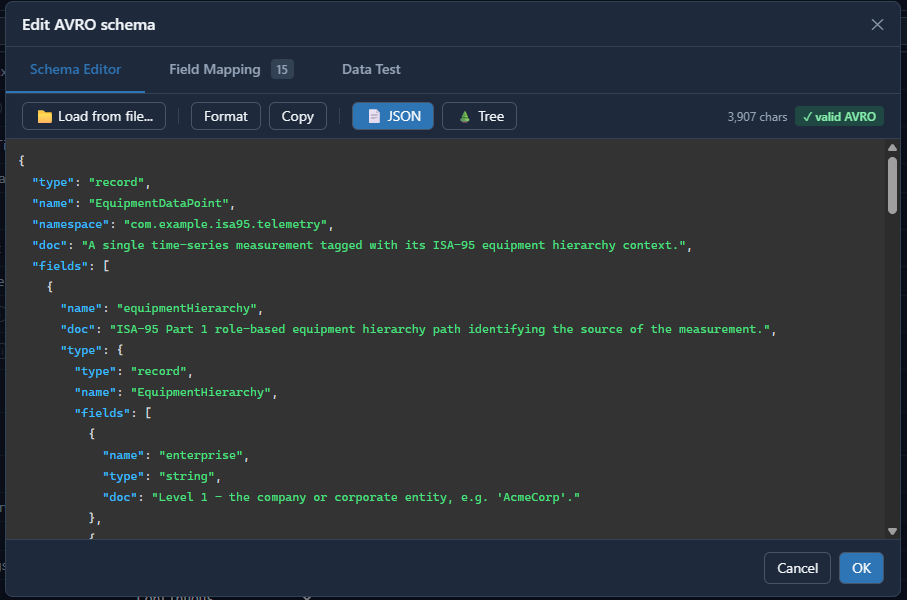907x600 pixels.
Task: Click the 3,907 chars counter
Action: point(757,117)
